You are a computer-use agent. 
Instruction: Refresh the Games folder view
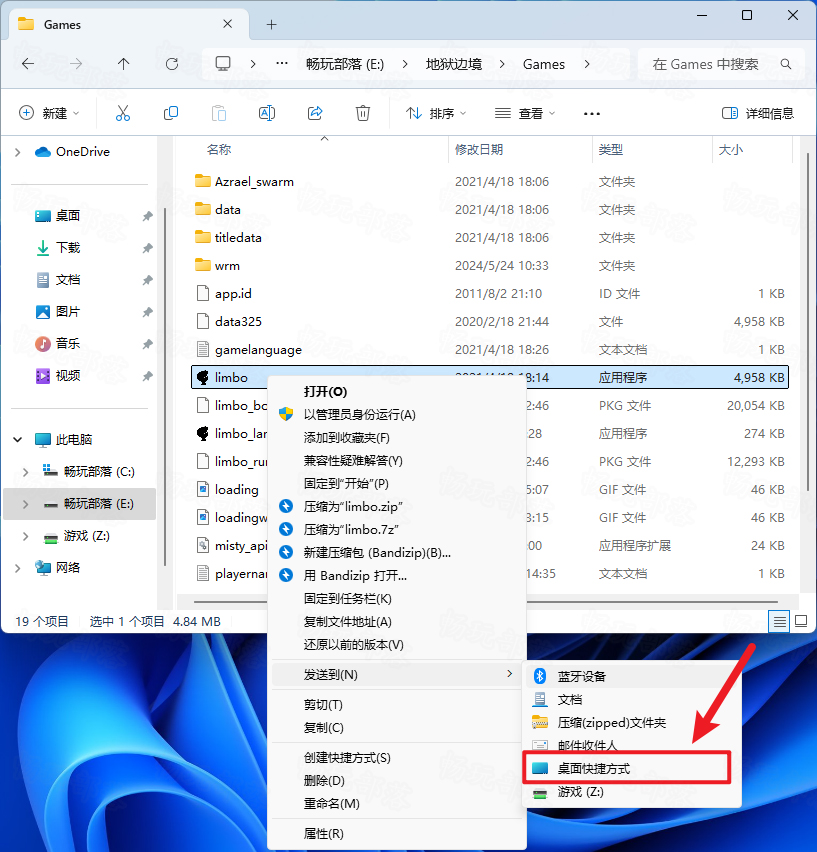coord(172,64)
